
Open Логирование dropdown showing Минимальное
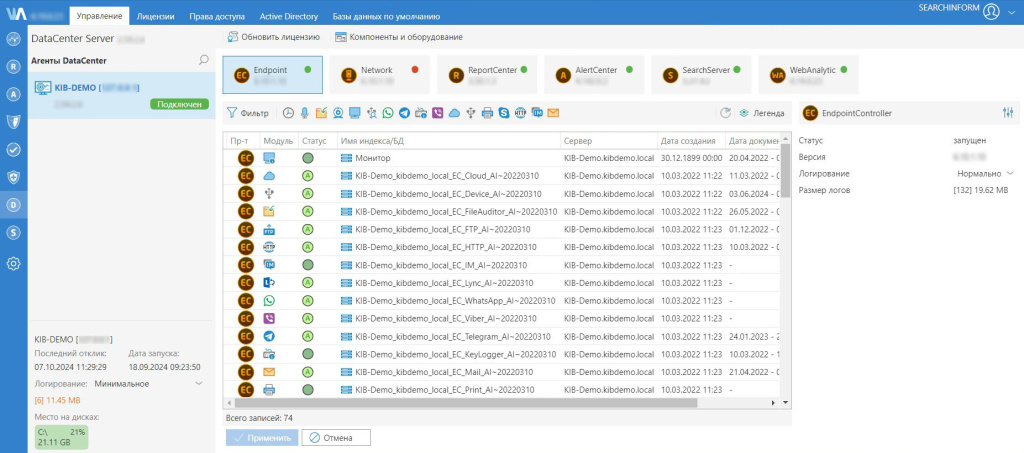pyautogui.click(x=197, y=383)
